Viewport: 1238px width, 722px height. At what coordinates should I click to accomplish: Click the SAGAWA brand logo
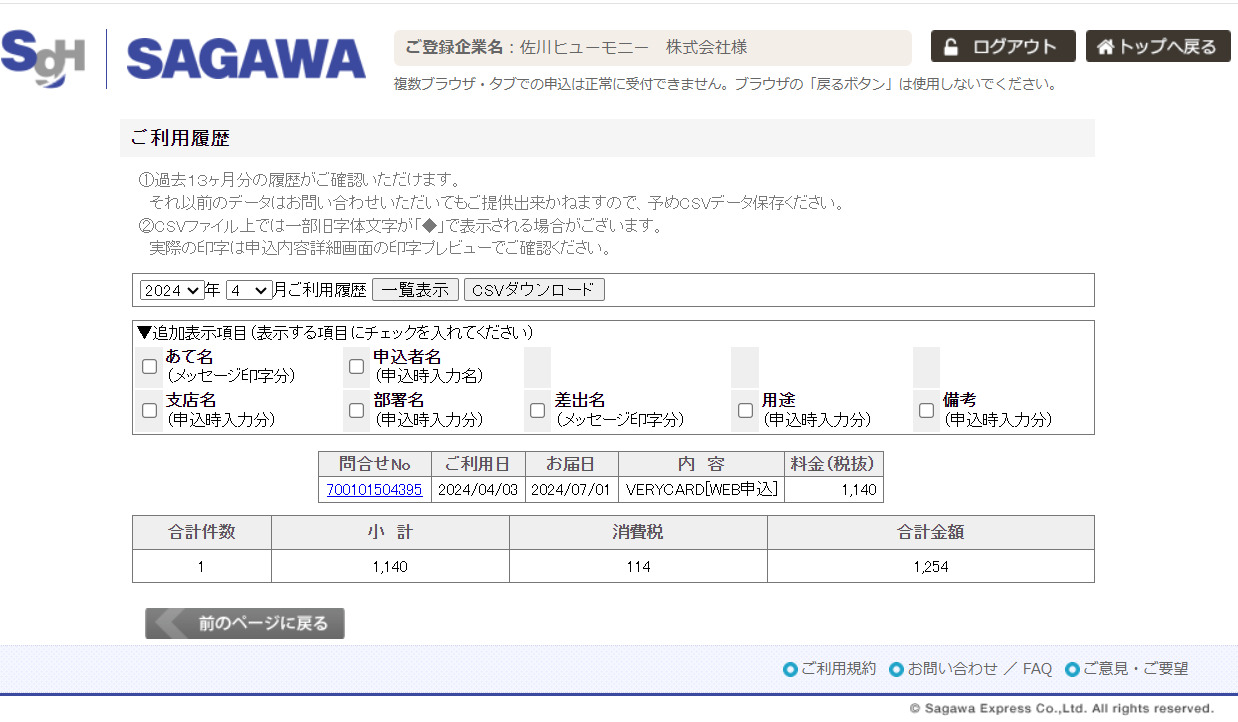click(x=246, y=60)
